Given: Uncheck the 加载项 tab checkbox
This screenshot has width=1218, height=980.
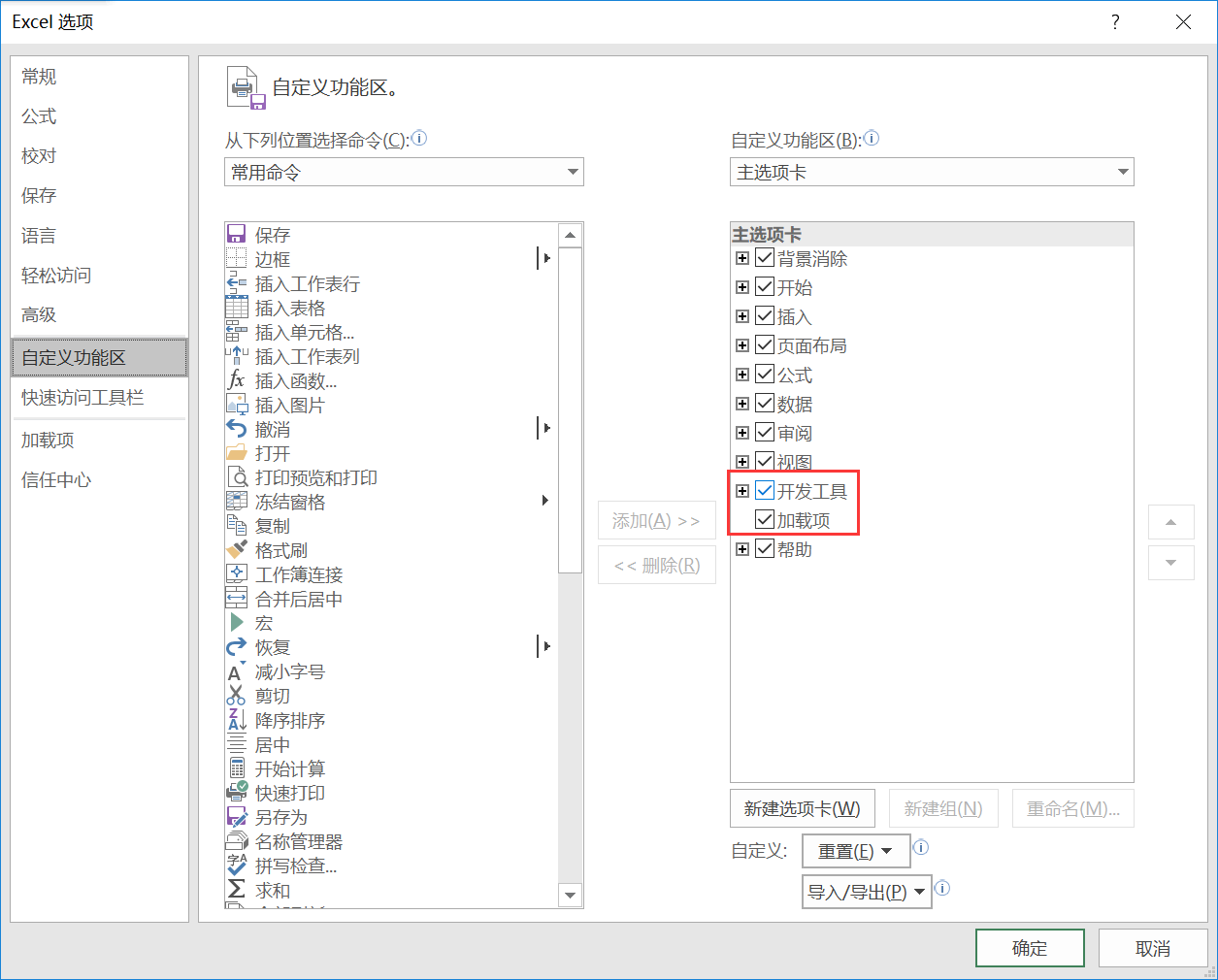Looking at the screenshot, I should pos(765,520).
